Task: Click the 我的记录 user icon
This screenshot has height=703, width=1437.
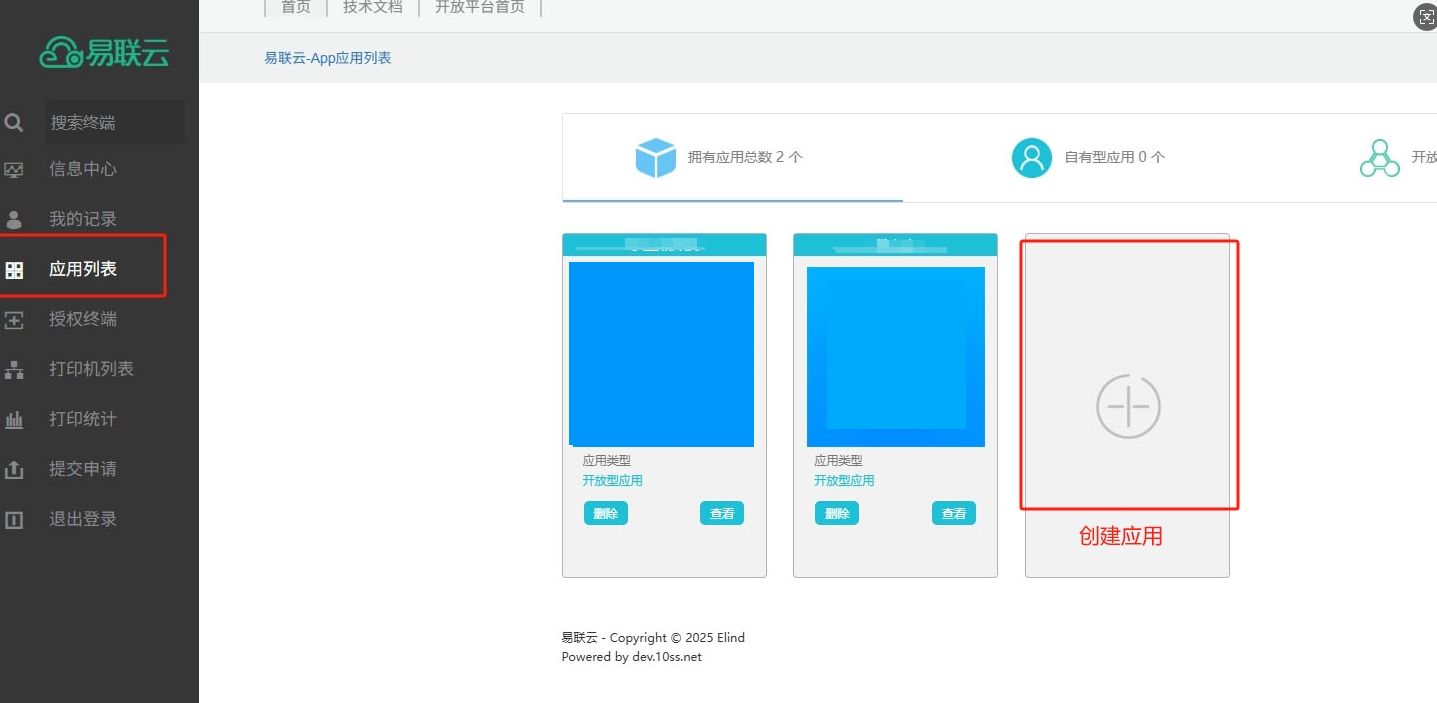Action: [x=14, y=219]
